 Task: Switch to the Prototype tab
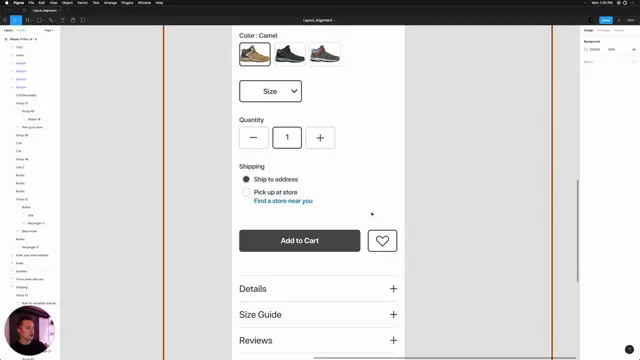(603, 30)
